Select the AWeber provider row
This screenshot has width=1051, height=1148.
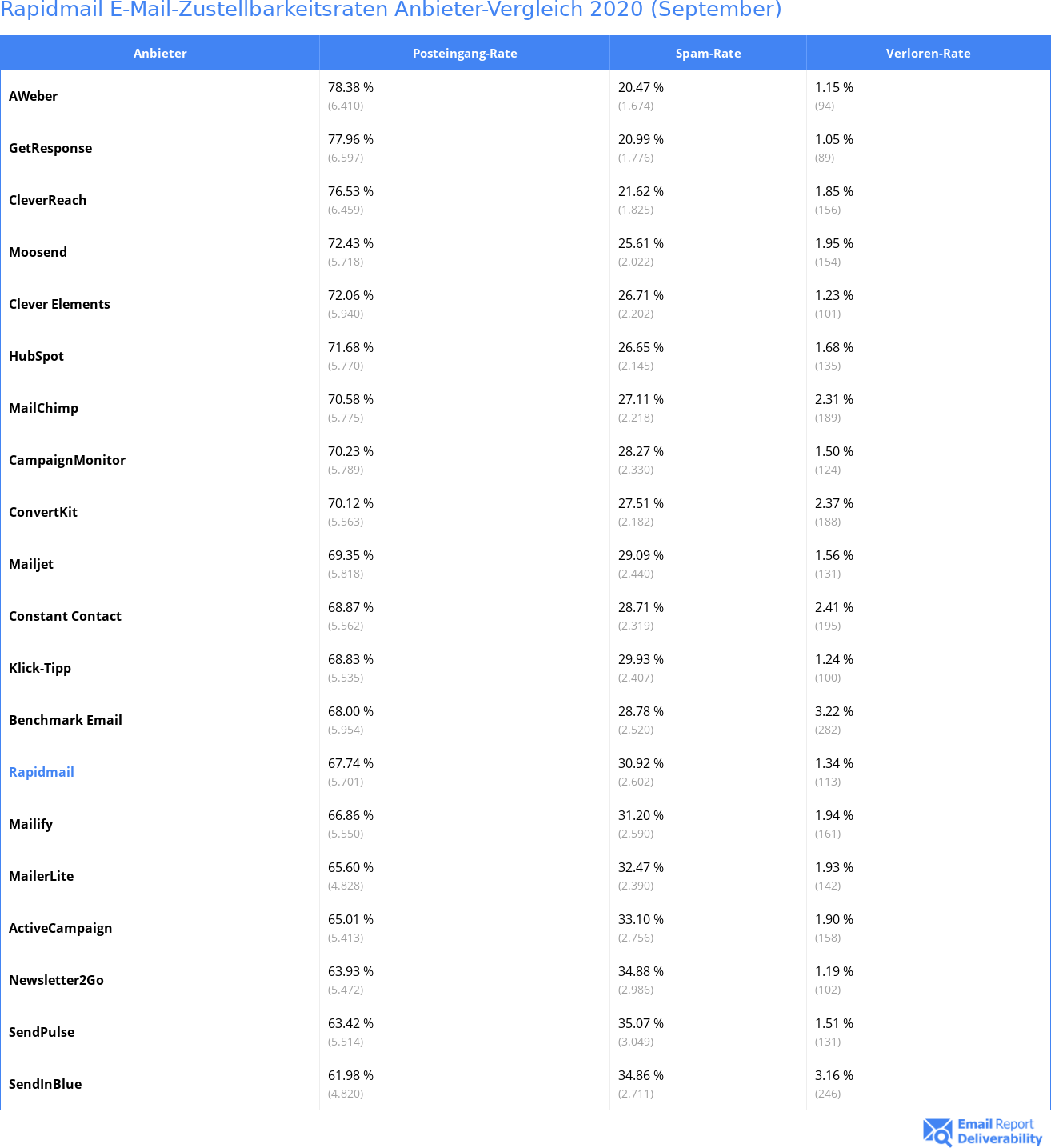point(34,96)
